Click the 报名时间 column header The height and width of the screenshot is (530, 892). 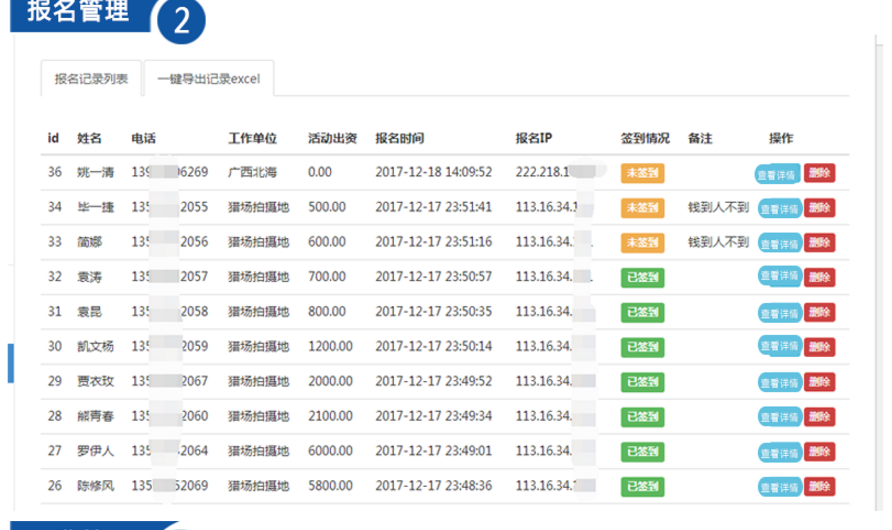[x=399, y=138]
